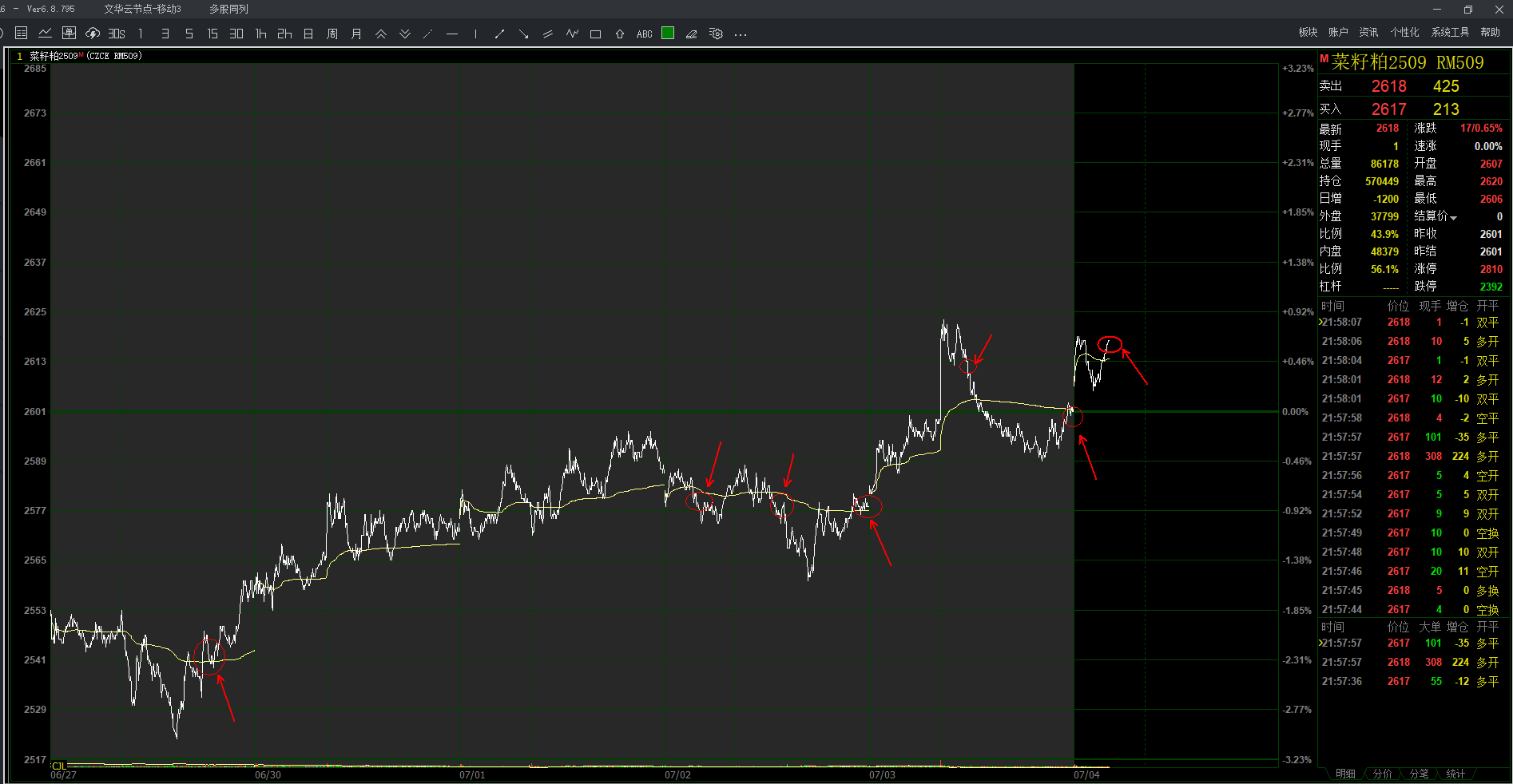Image resolution: width=1513 pixels, height=784 pixels.
Task: Select the ABC text annotation tool
Action: [x=644, y=34]
